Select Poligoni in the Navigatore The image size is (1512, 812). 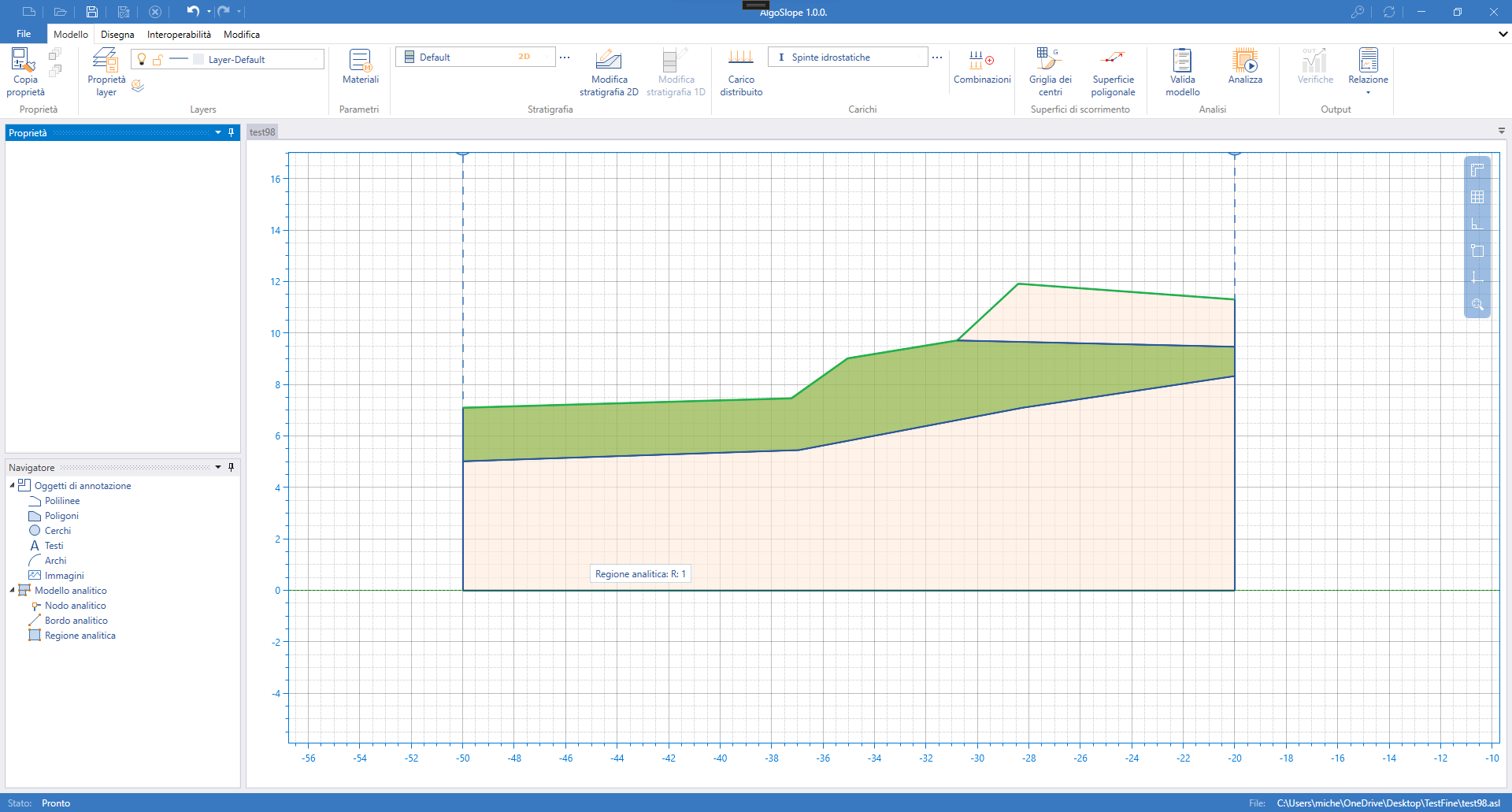click(x=61, y=516)
